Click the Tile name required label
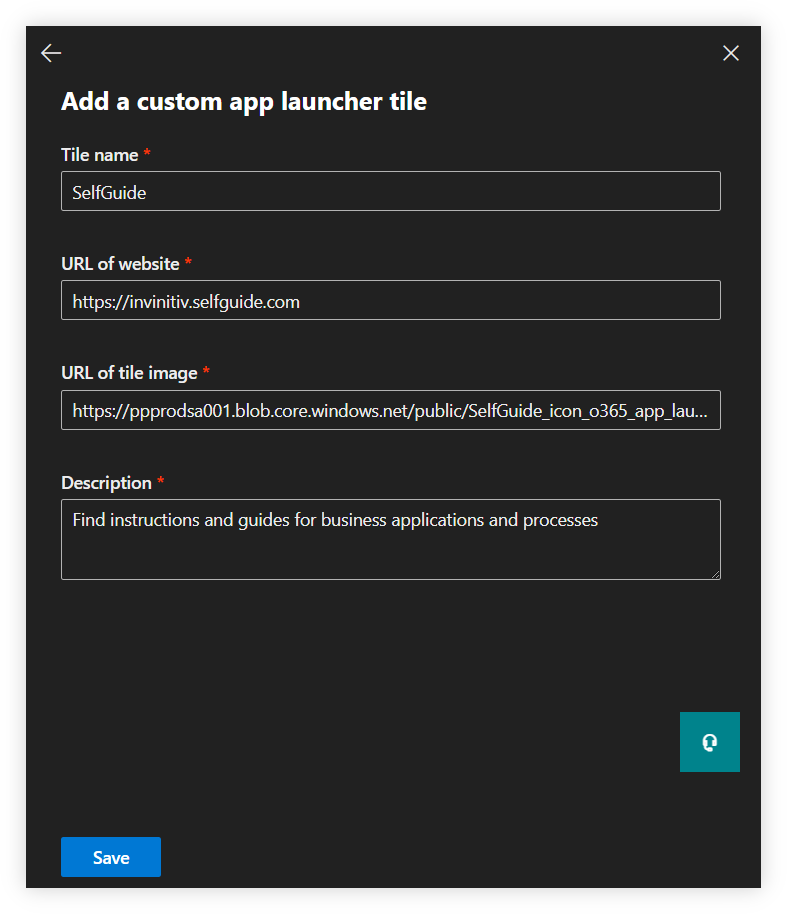Viewport: 787px width, 914px height. coord(100,155)
